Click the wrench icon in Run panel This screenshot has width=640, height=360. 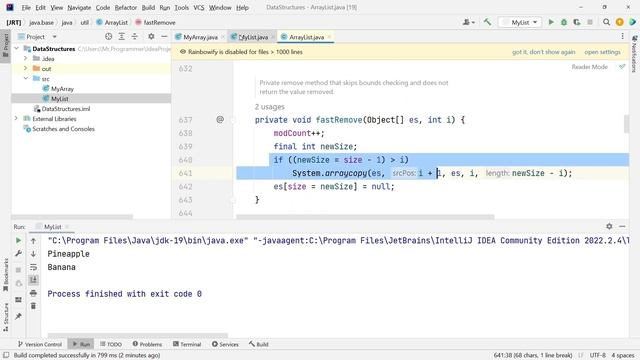[18, 253]
